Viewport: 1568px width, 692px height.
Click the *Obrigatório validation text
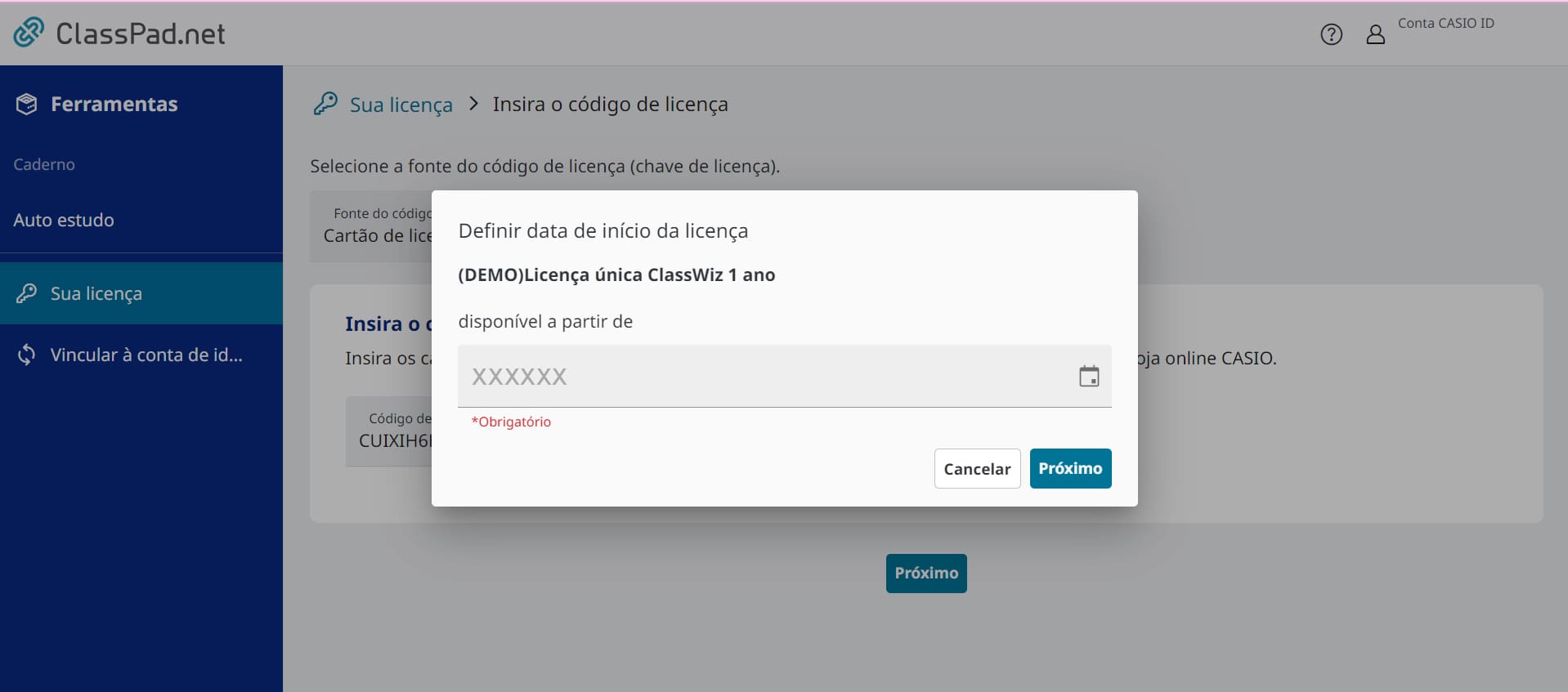coord(511,422)
